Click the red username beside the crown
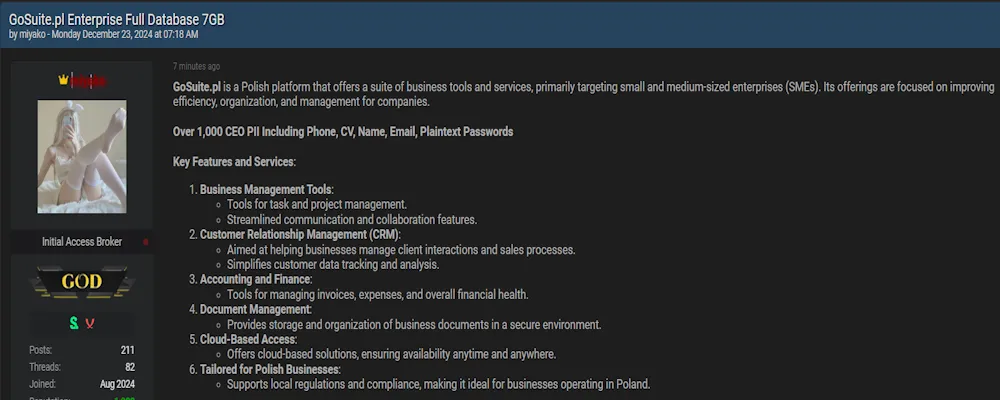The height and width of the screenshot is (400, 1000). [x=88, y=80]
